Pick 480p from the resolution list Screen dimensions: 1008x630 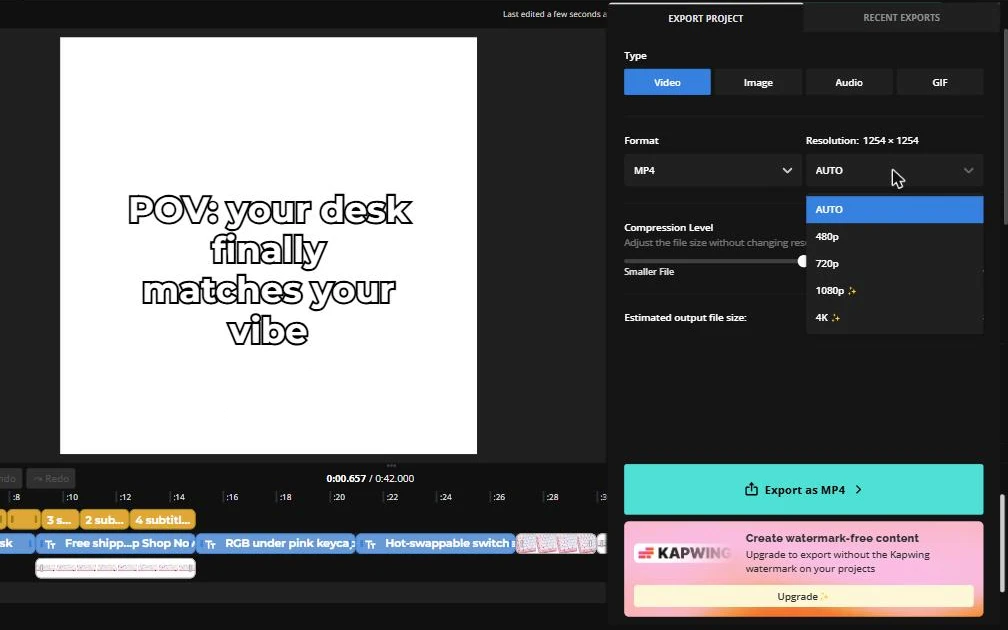[x=894, y=237]
